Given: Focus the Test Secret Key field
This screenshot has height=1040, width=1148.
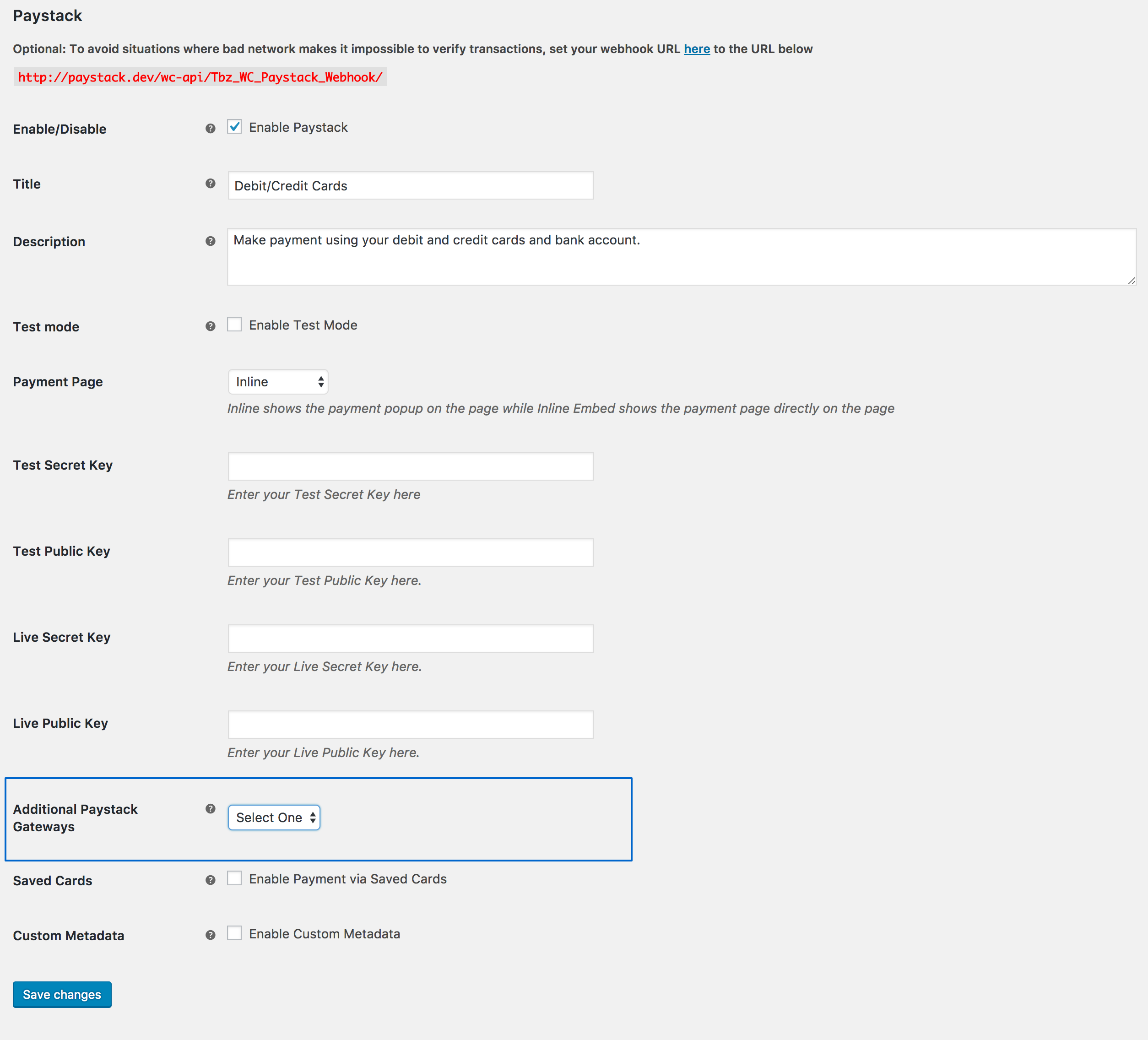Looking at the screenshot, I should [410, 466].
